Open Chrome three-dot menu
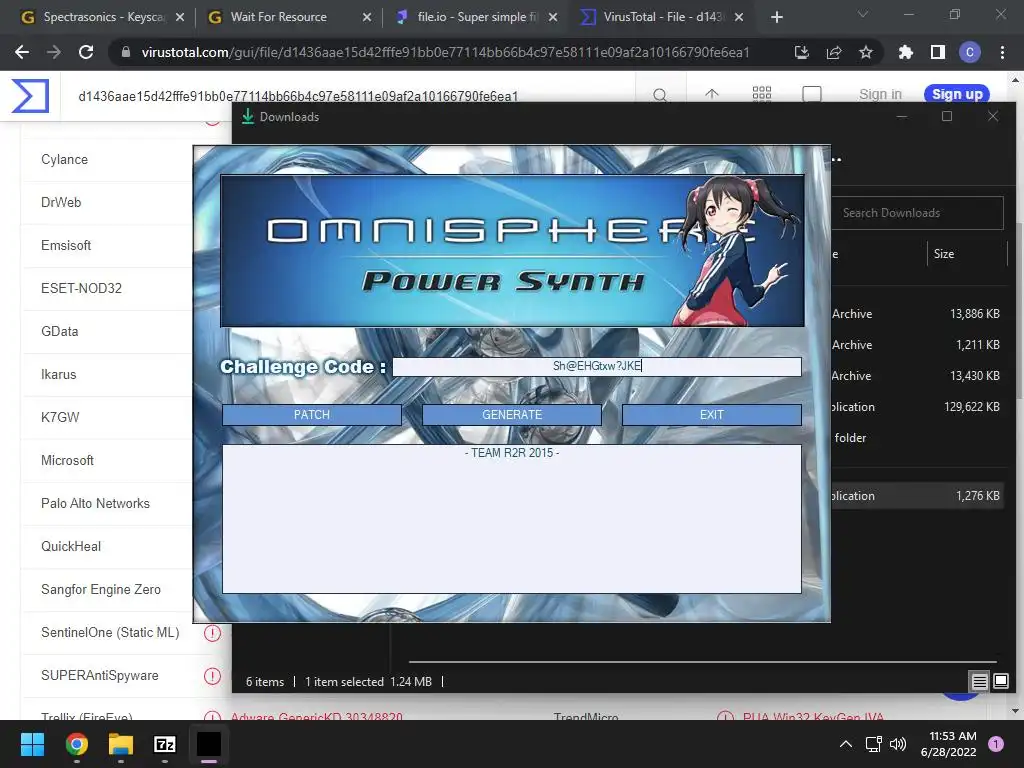The image size is (1024, 768). pyautogui.click(x=1002, y=52)
